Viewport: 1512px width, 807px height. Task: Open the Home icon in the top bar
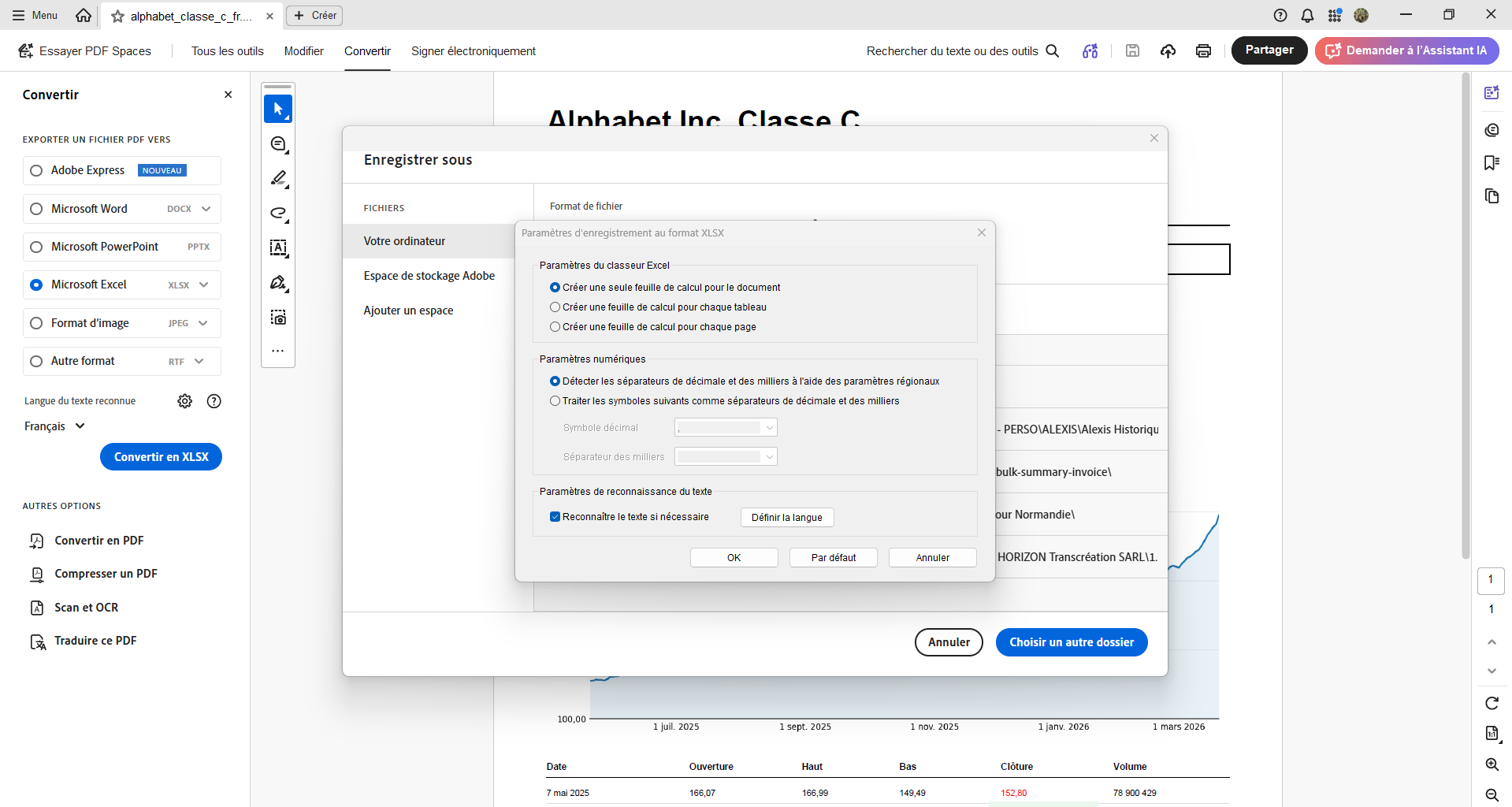(x=84, y=15)
